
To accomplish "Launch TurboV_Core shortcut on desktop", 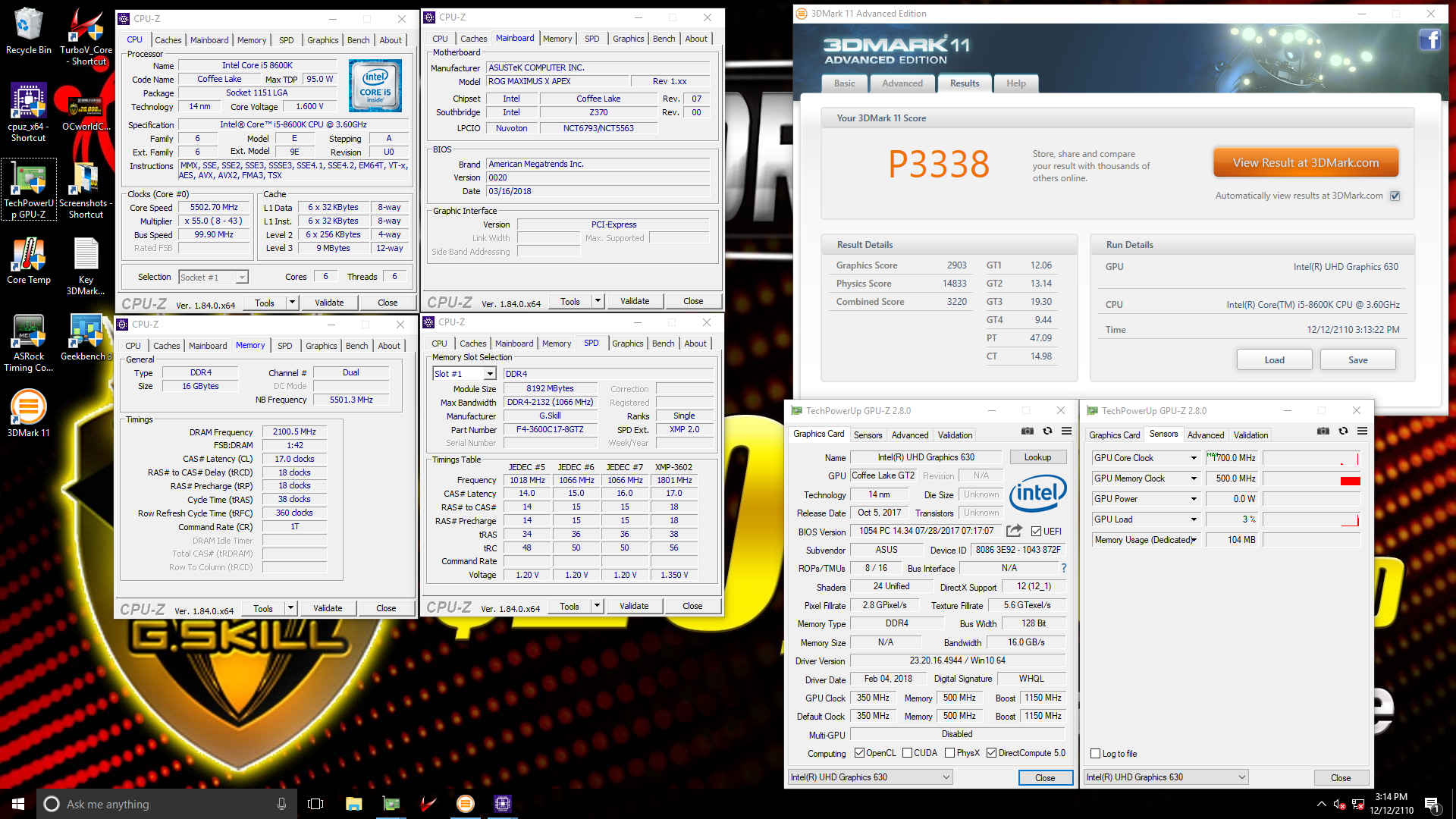I will click(86, 36).
